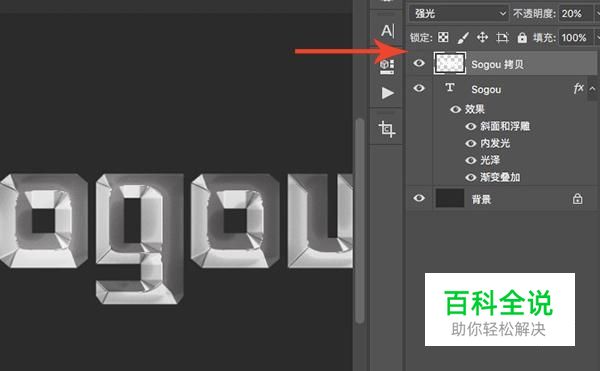
Task: Hide the 背景 layer
Action: (419, 198)
